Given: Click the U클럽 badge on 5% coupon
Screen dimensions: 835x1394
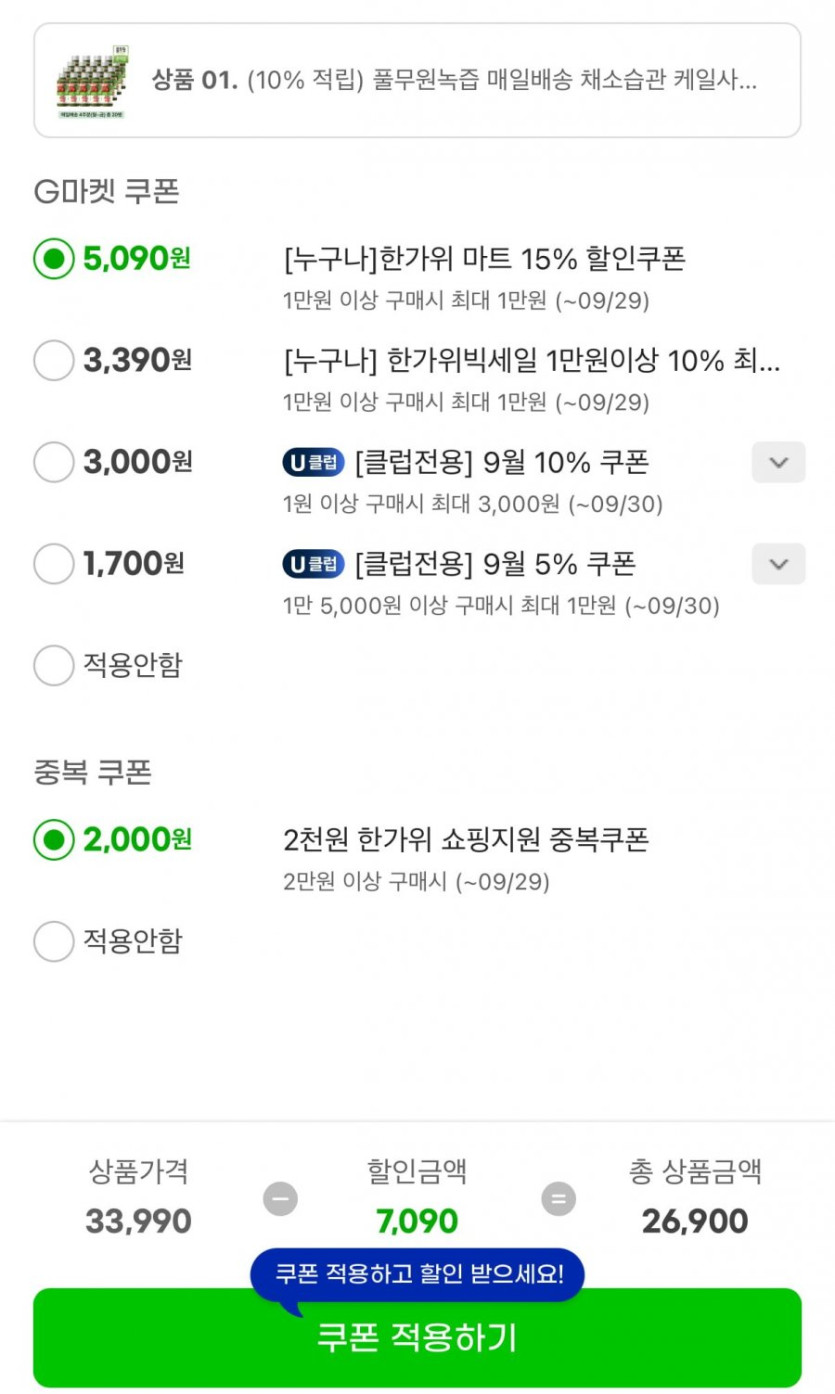Looking at the screenshot, I should [x=313, y=565].
